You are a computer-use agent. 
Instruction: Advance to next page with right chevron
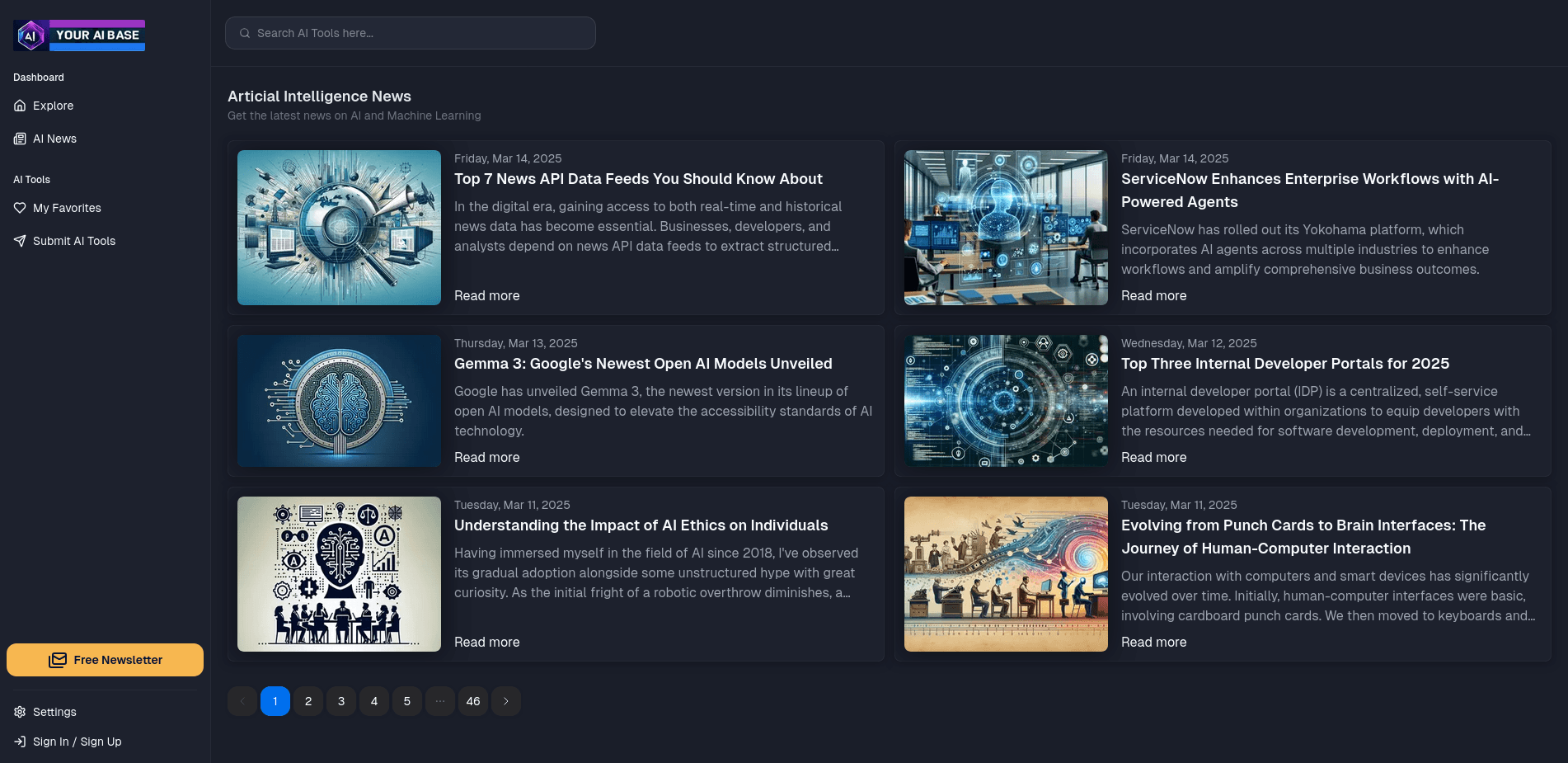click(x=505, y=700)
